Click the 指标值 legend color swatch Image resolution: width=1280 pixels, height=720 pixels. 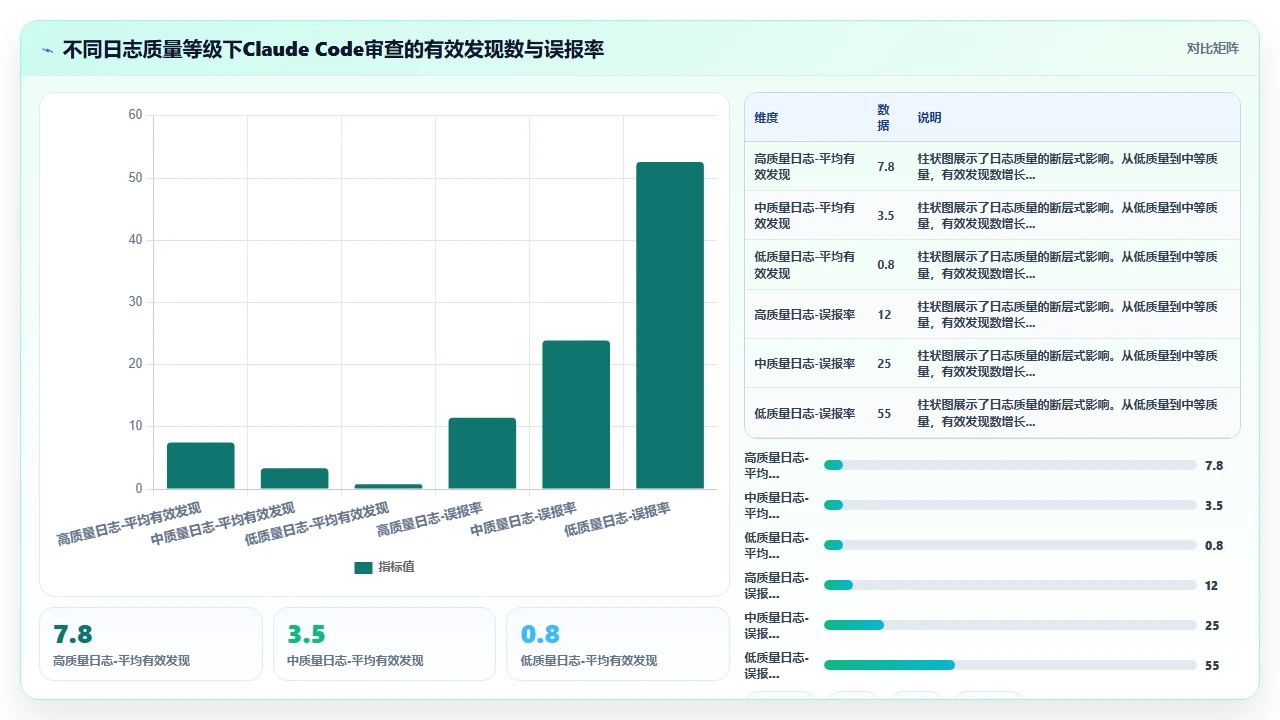(x=363, y=567)
